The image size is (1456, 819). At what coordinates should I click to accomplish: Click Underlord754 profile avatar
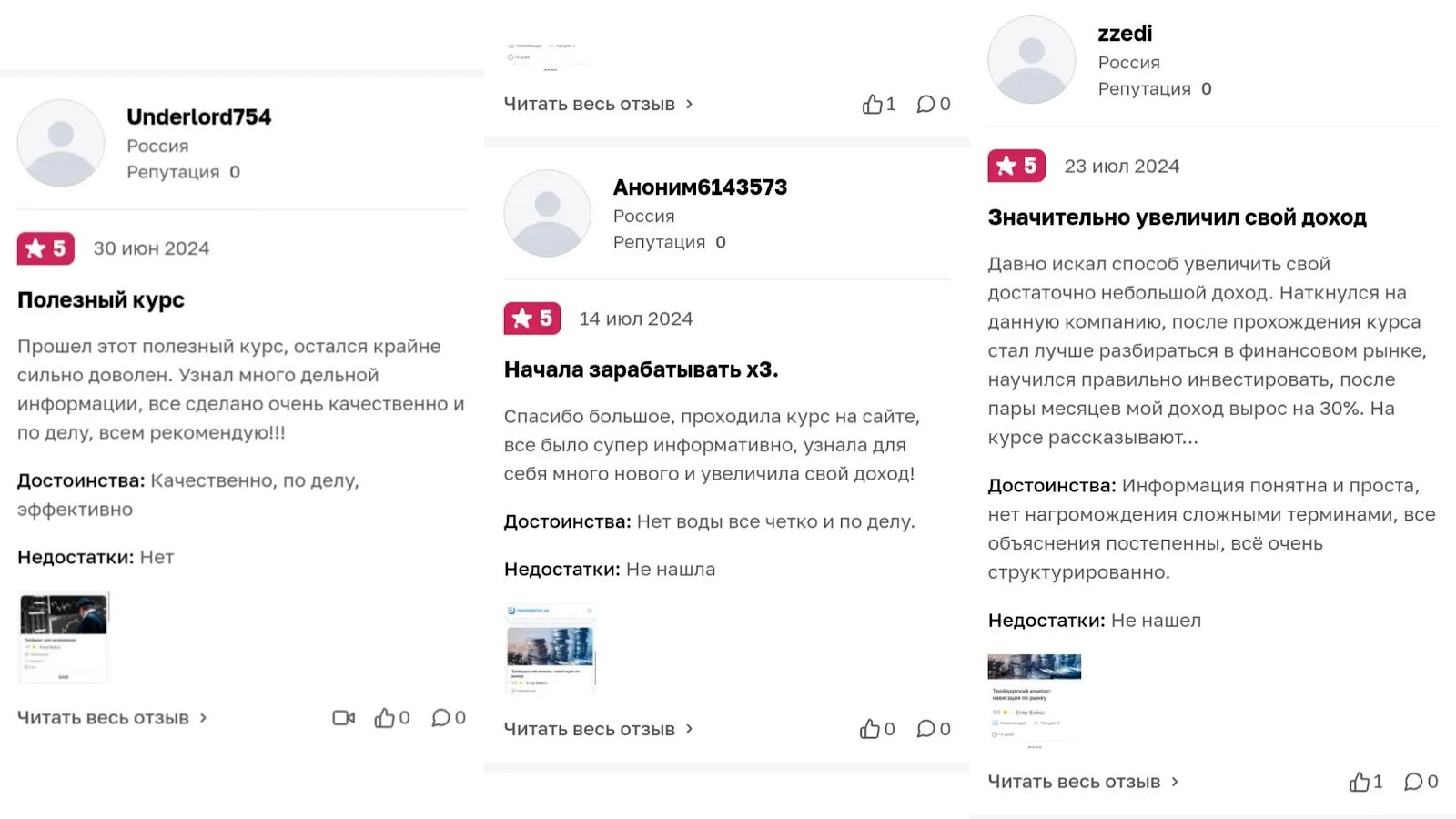click(x=61, y=144)
